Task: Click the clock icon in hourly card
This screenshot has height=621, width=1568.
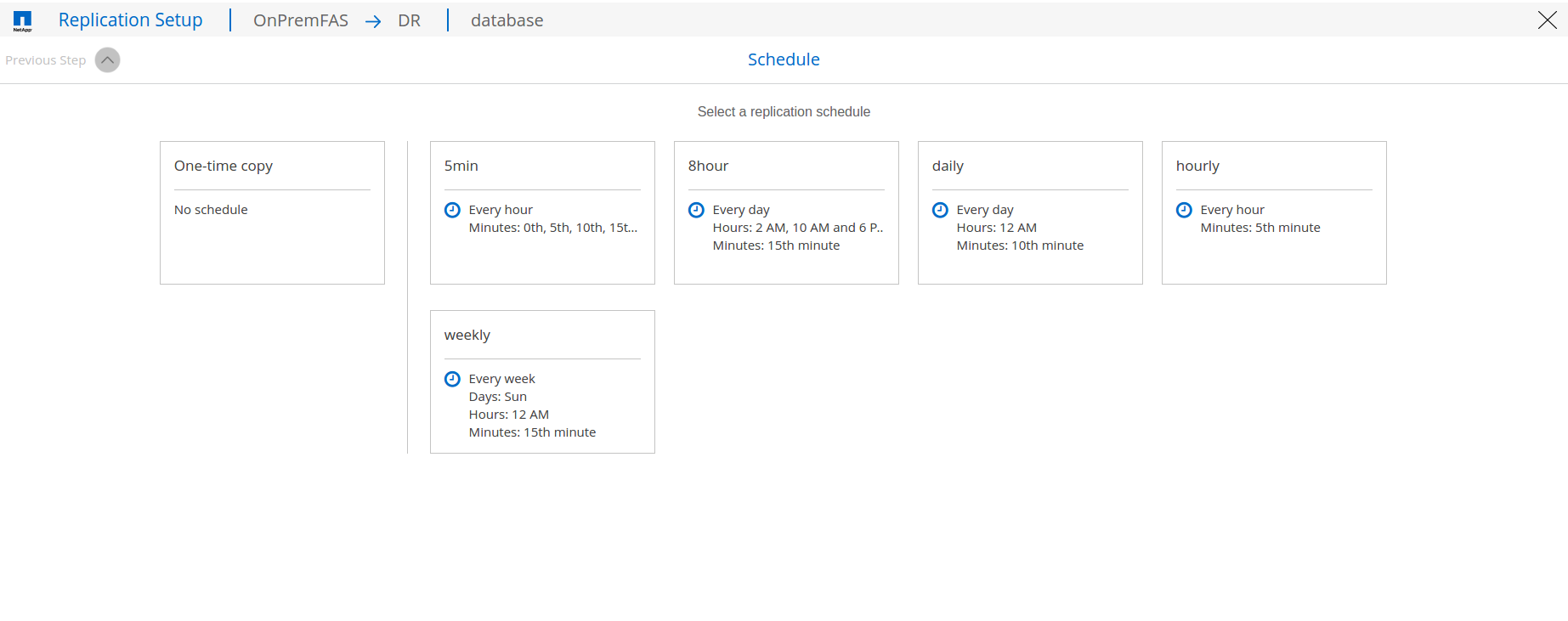Action: pyautogui.click(x=1184, y=210)
